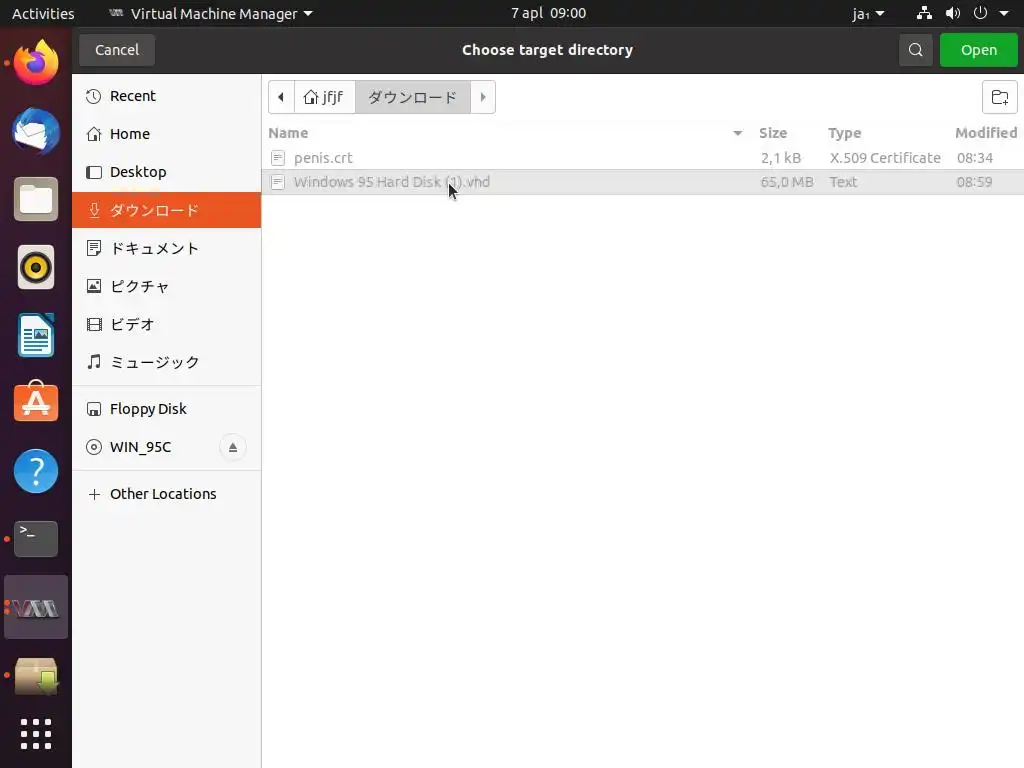Click the X.509 Certificate type cell

885,158
